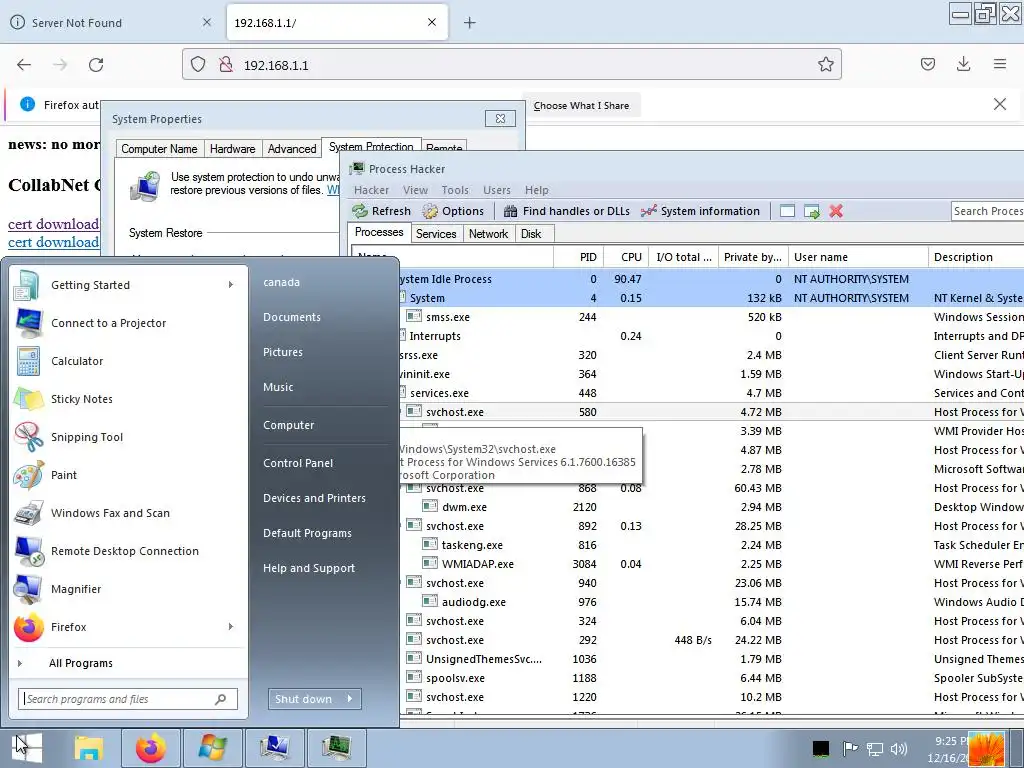The height and width of the screenshot is (768, 1024).
Task: Select the spoolsv.exe process row
Action: pyautogui.click(x=712, y=678)
